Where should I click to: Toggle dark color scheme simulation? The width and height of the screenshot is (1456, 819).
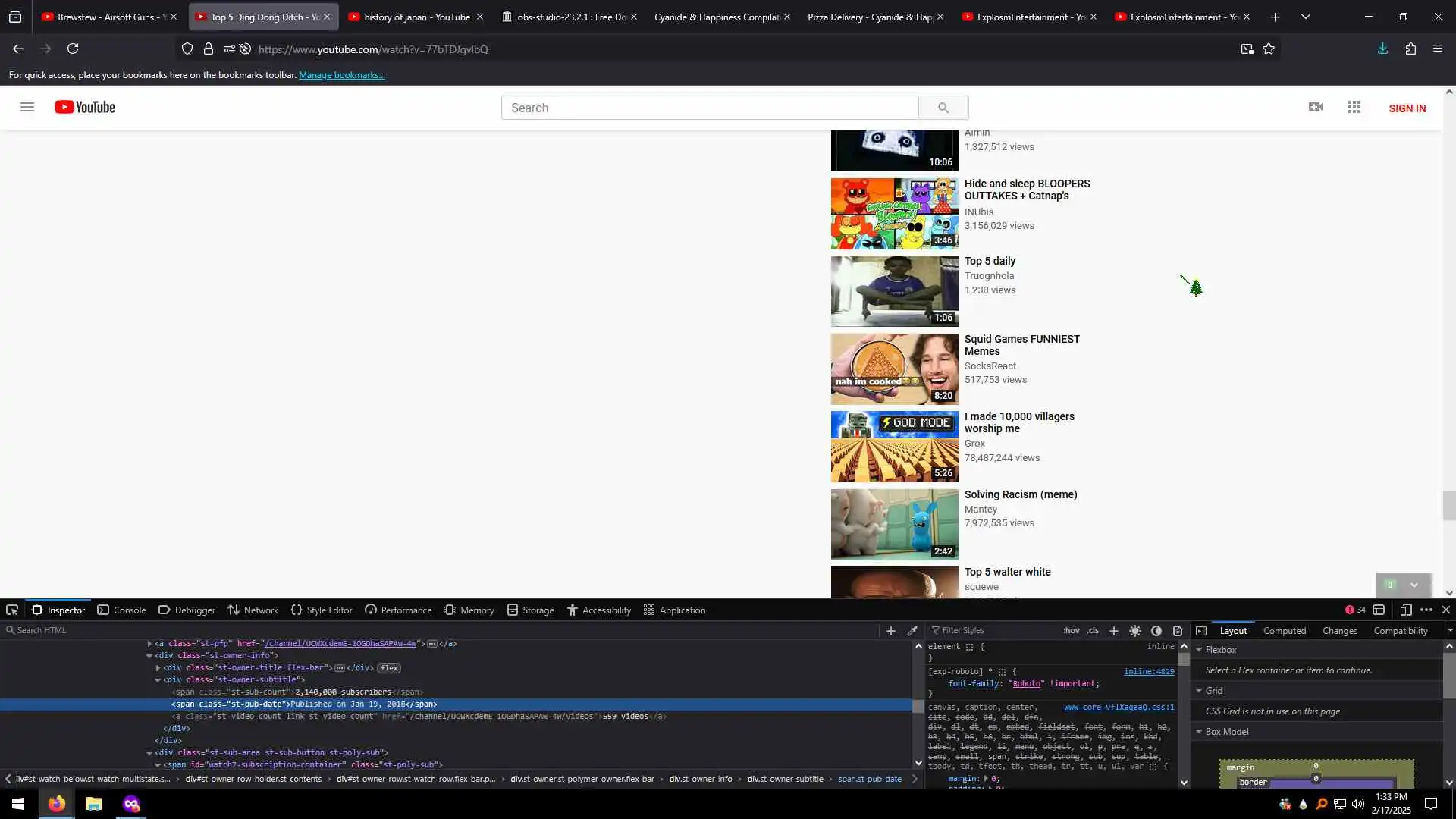coord(1156,630)
